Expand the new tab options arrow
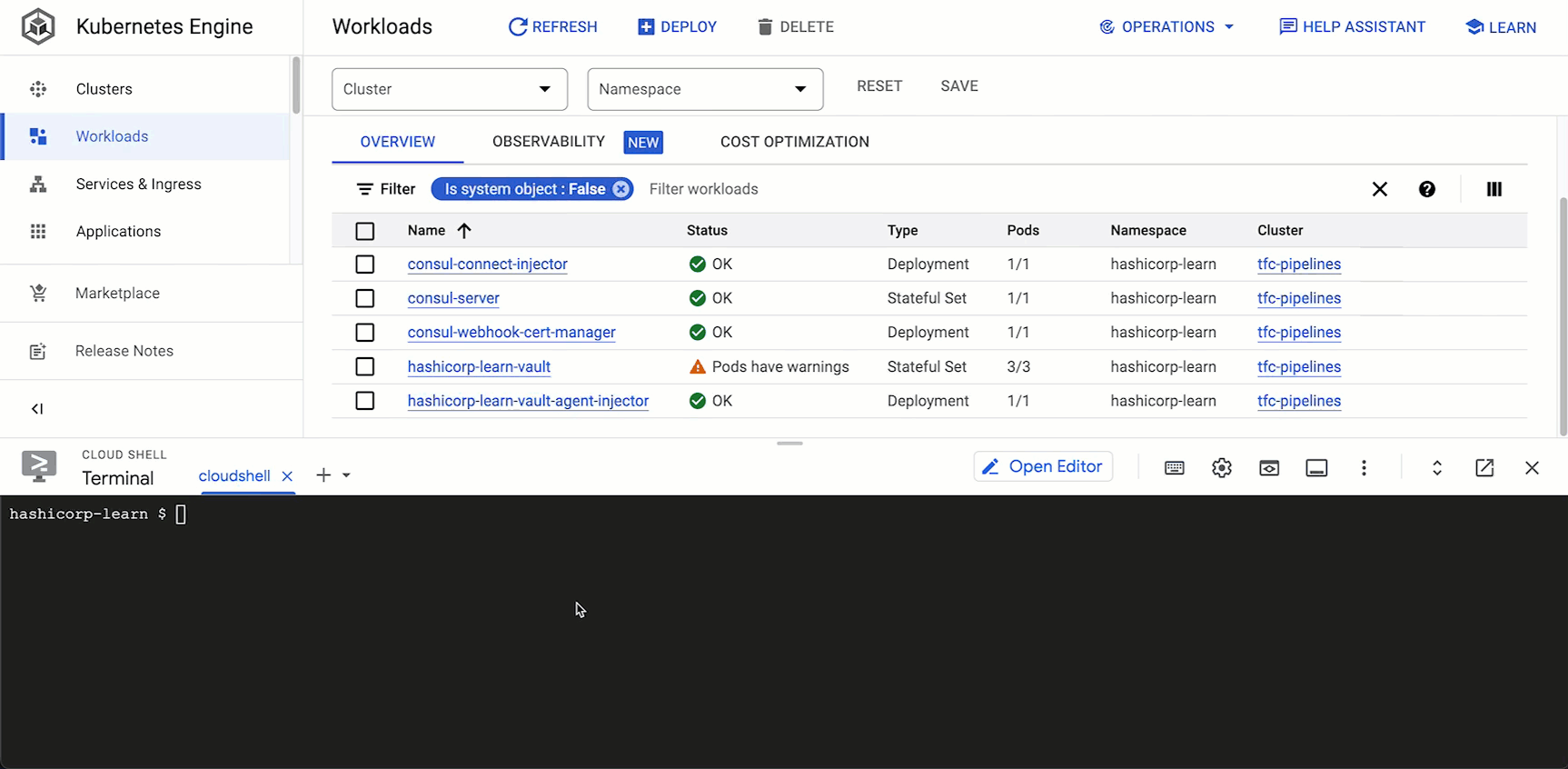This screenshot has width=1568, height=769. pyautogui.click(x=346, y=475)
